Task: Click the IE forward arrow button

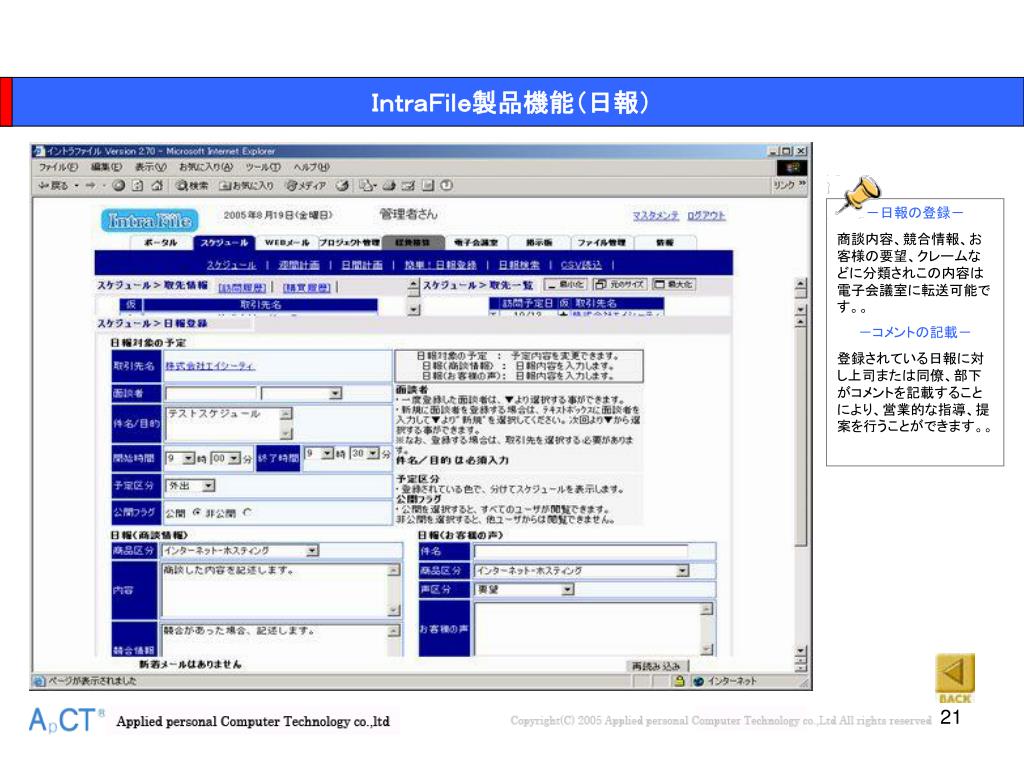Action: coord(90,185)
